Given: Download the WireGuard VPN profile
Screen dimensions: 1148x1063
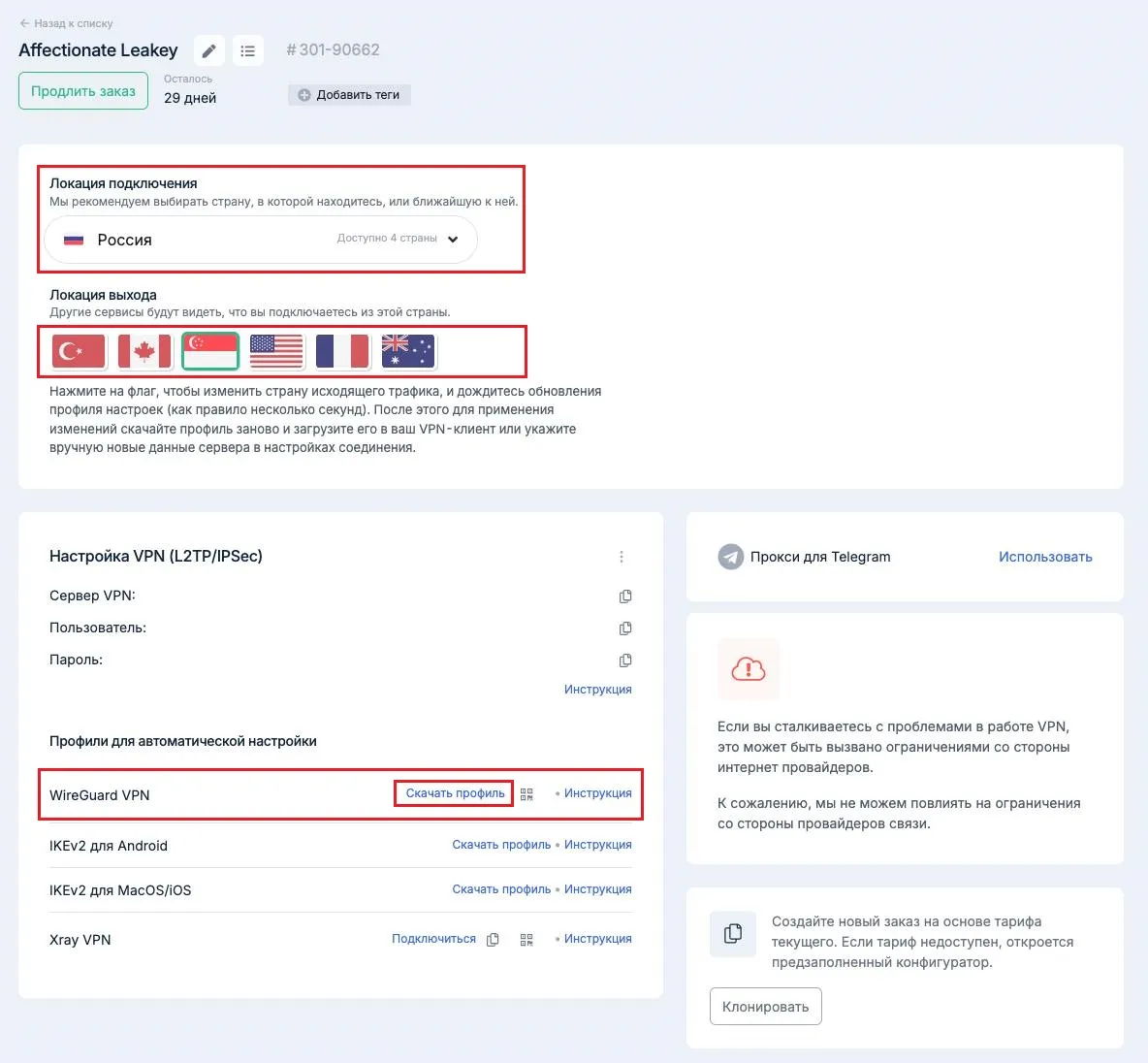Looking at the screenshot, I should 455,793.
